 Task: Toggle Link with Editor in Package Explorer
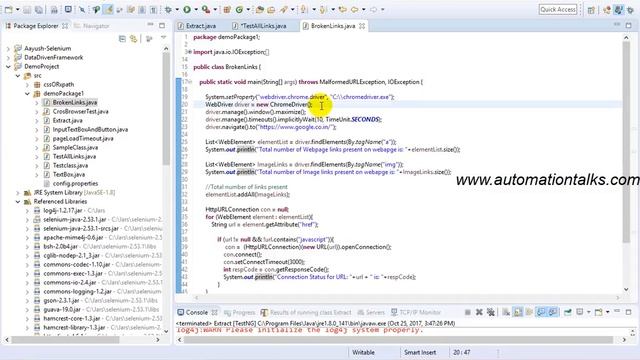pyautogui.click(x=133, y=39)
